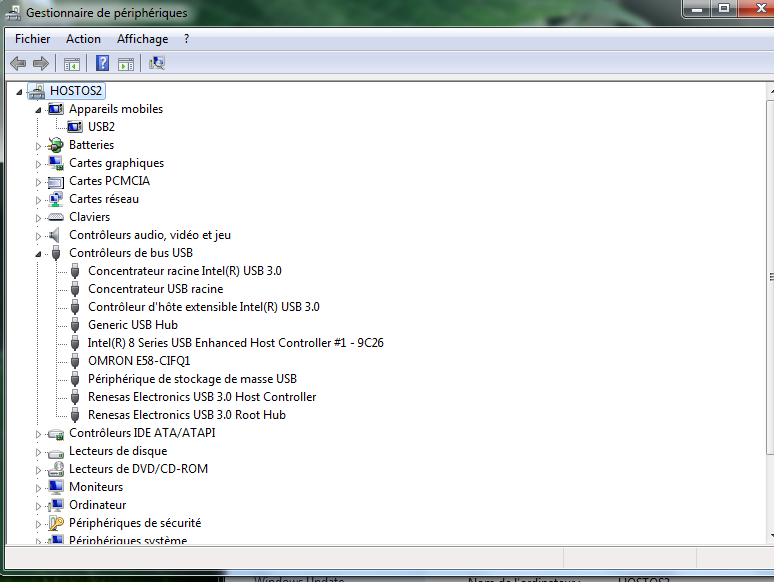Viewport: 774px width, 584px height.
Task: Click the HOSTOS2 computer icon
Action: (x=37, y=91)
